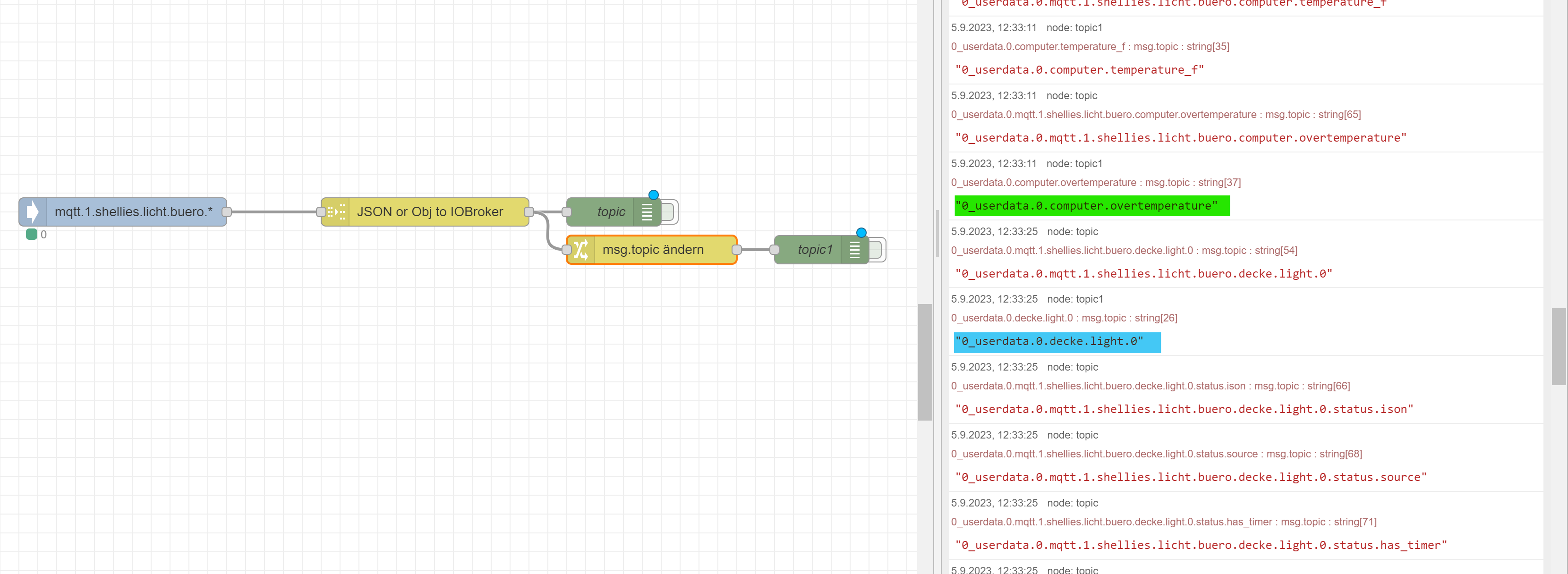Click "…buero.decke.light.0" full-path debug value
This screenshot has height=574, width=1568.
click(x=1144, y=274)
